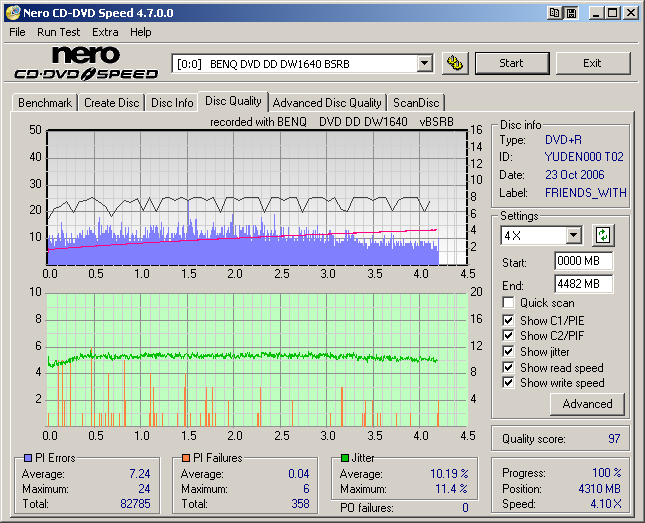Viewport: 645px width, 523px height.
Task: Toggle Show read speed checkbox
Action: [x=508, y=367]
